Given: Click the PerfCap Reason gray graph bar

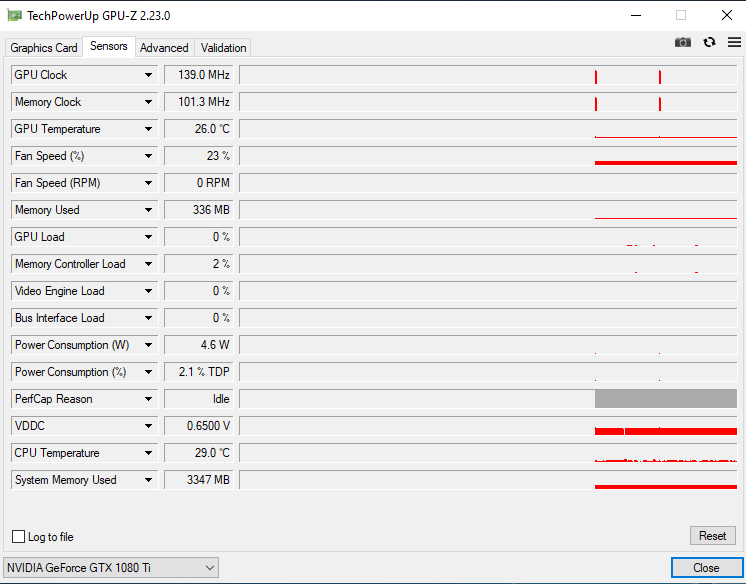Looking at the screenshot, I should 666,399.
